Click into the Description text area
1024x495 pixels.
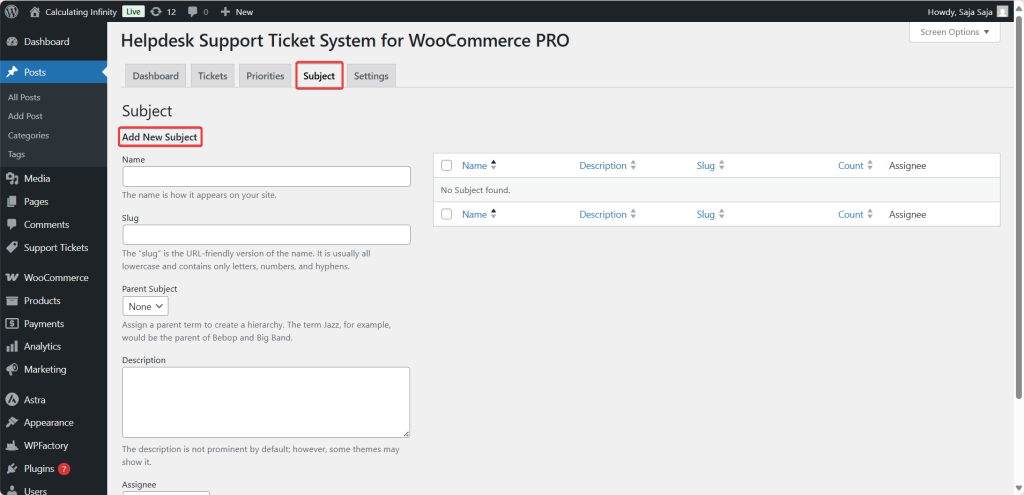266,402
